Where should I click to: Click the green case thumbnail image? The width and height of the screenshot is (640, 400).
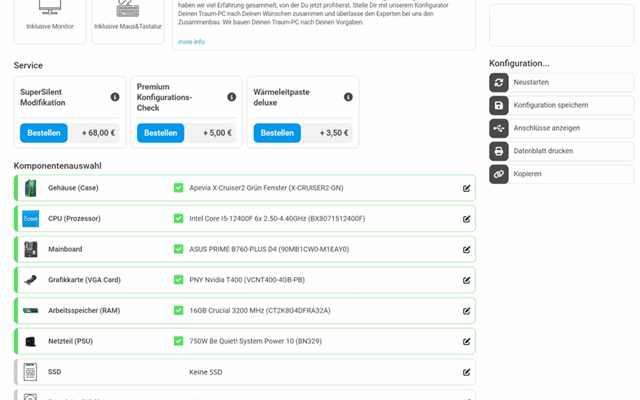pos(31,188)
